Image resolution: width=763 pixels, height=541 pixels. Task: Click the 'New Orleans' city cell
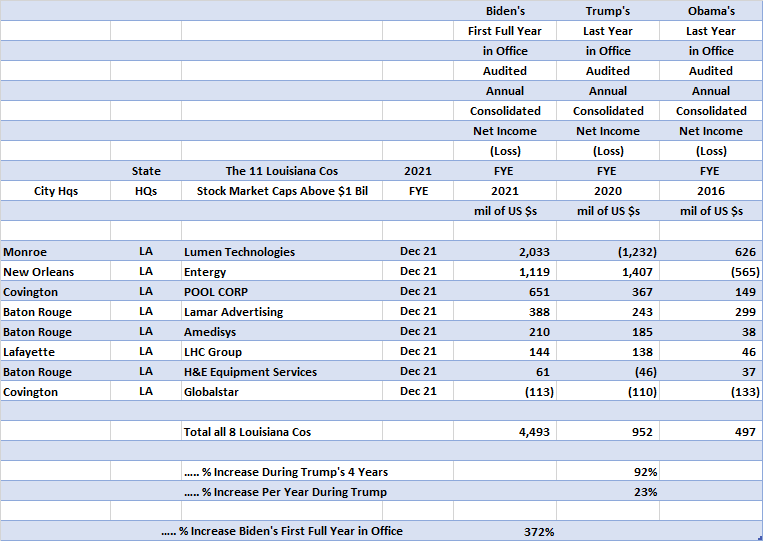[x=55, y=271]
